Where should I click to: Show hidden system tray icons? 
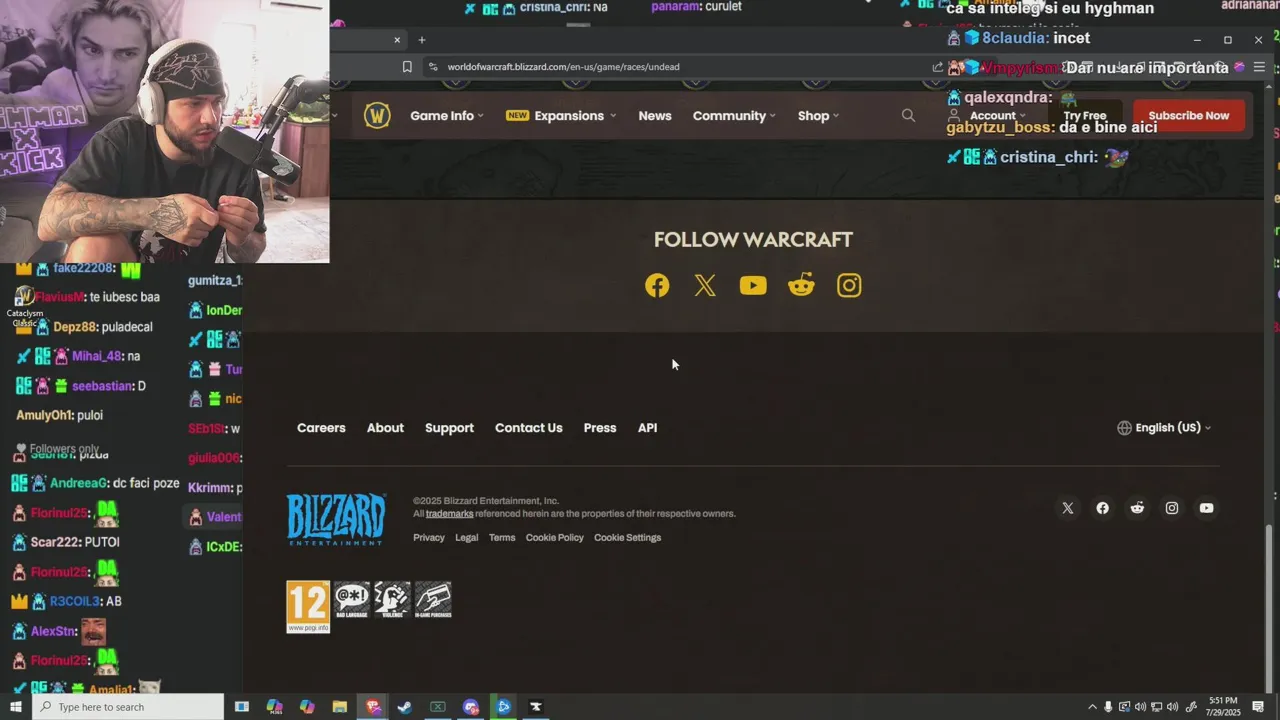coord(1092,707)
